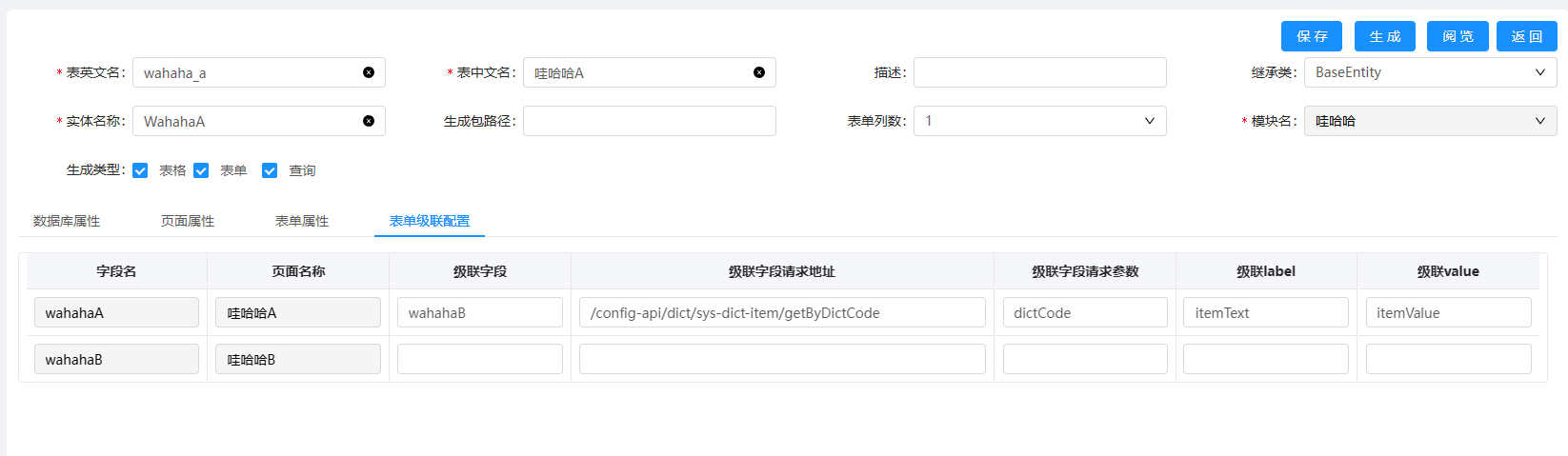Uncheck the 查询 generation type checkbox
The image size is (1568, 456).
(x=270, y=170)
